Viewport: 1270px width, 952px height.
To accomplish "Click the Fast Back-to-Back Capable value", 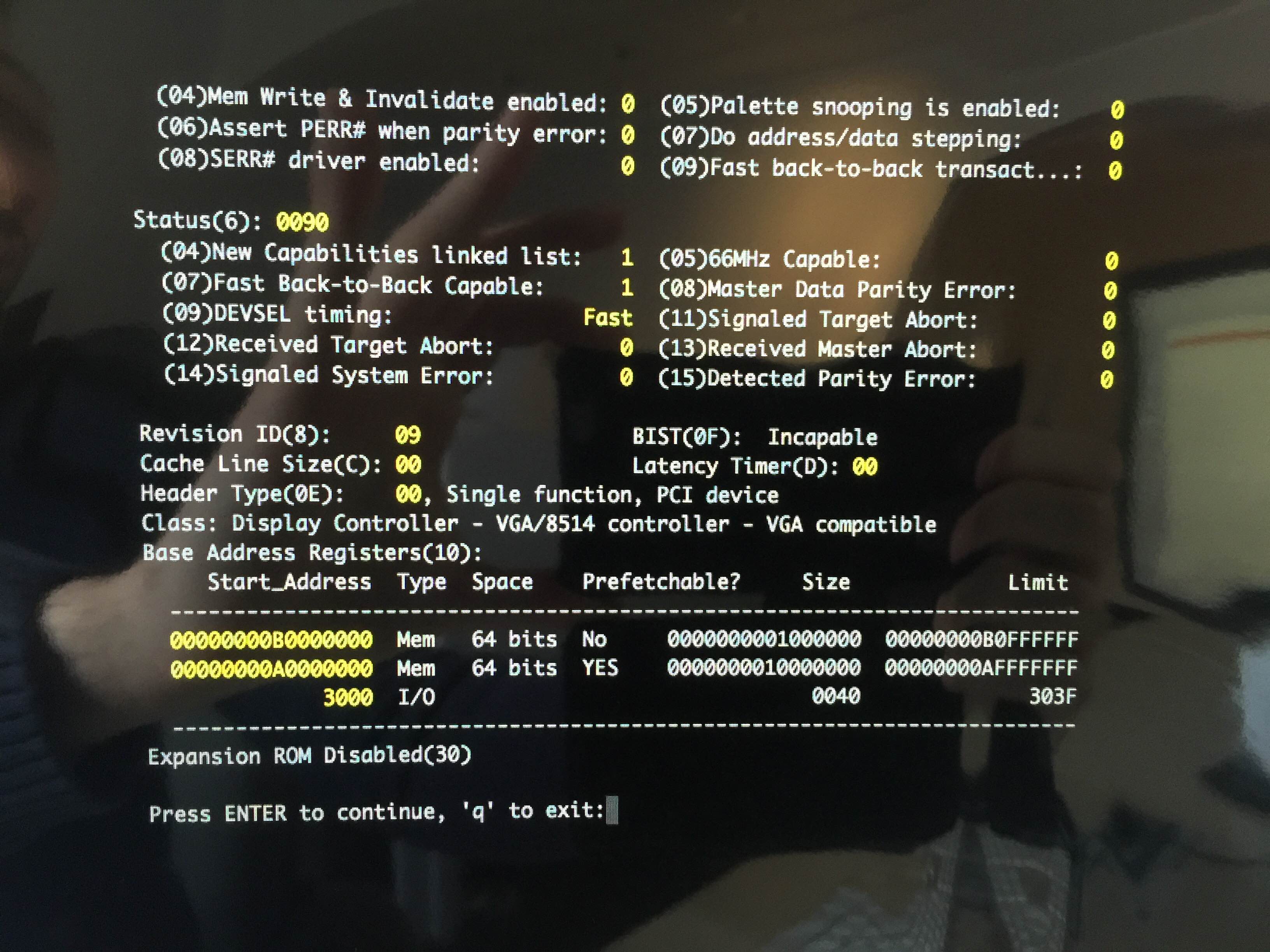I will [627, 287].
